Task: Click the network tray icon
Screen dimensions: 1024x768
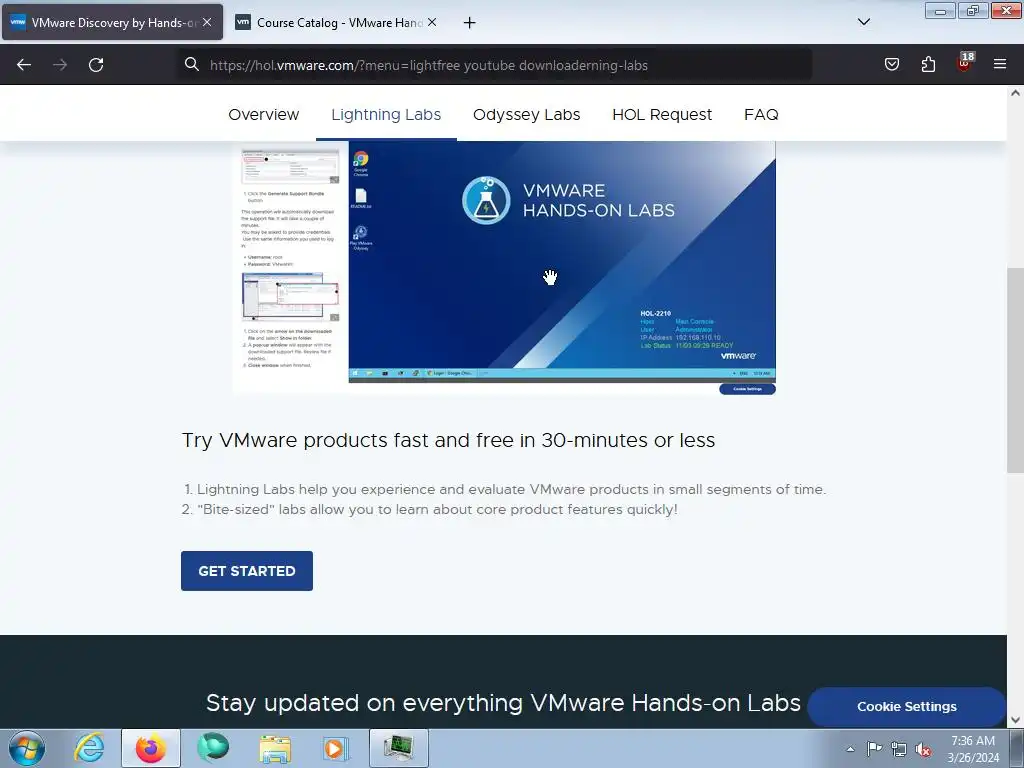Action: click(899, 749)
